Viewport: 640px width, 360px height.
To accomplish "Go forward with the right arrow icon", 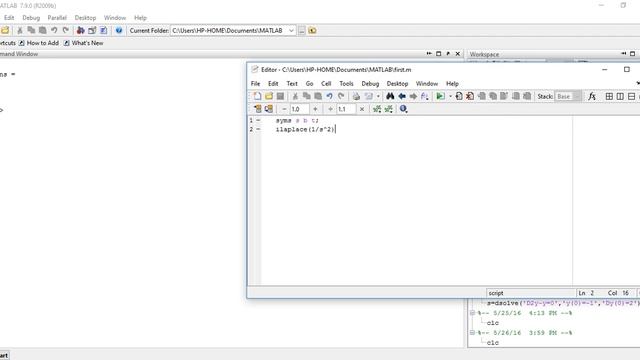I will (413, 96).
